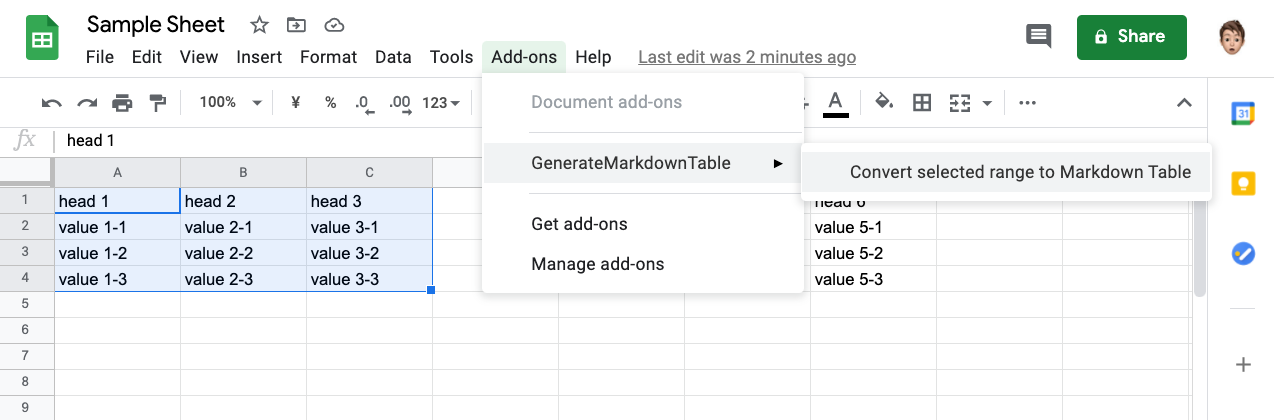Open the 123 number format dropdown
Screen dimensions: 1274x420
(x=441, y=102)
